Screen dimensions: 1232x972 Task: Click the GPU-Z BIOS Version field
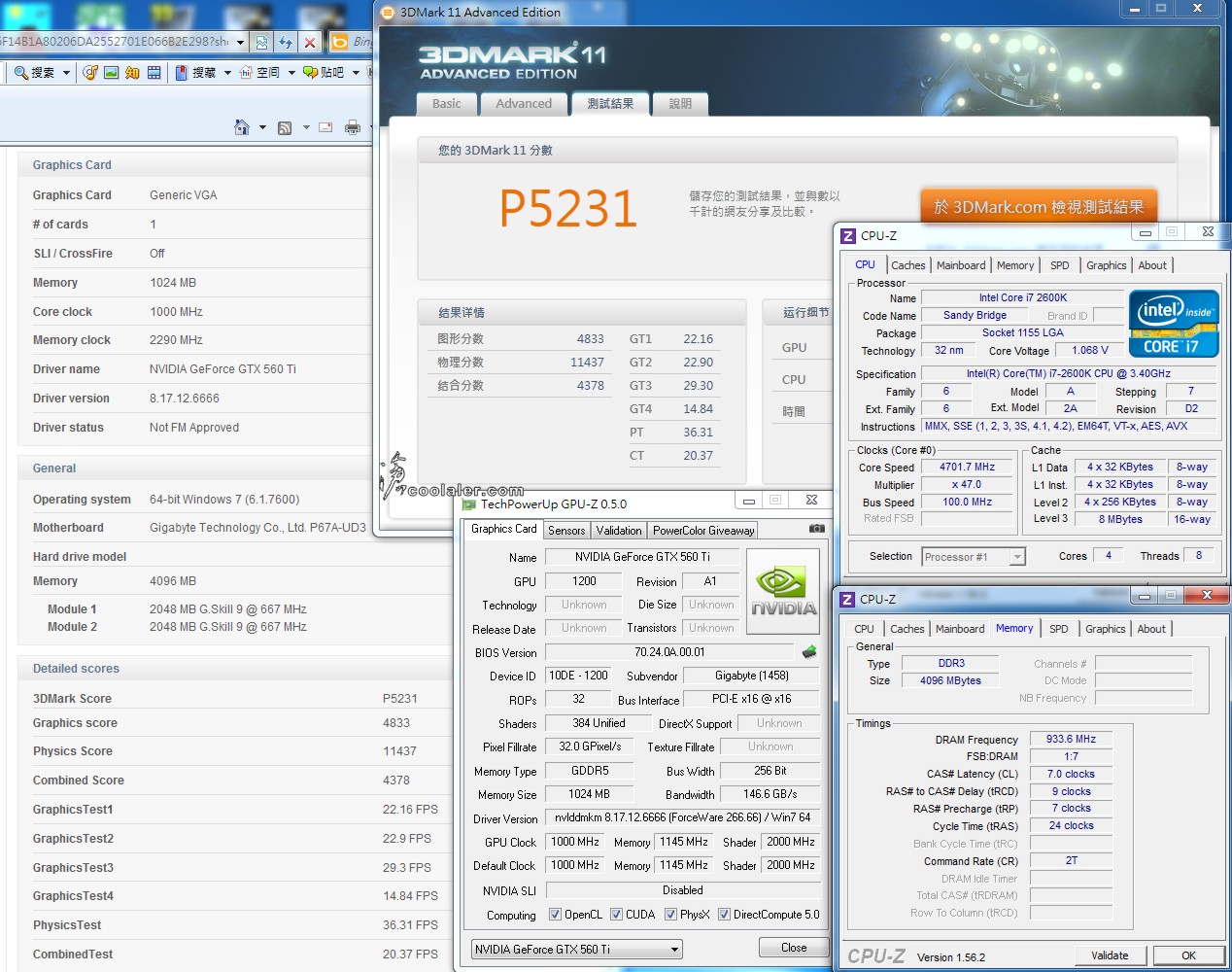pos(669,652)
